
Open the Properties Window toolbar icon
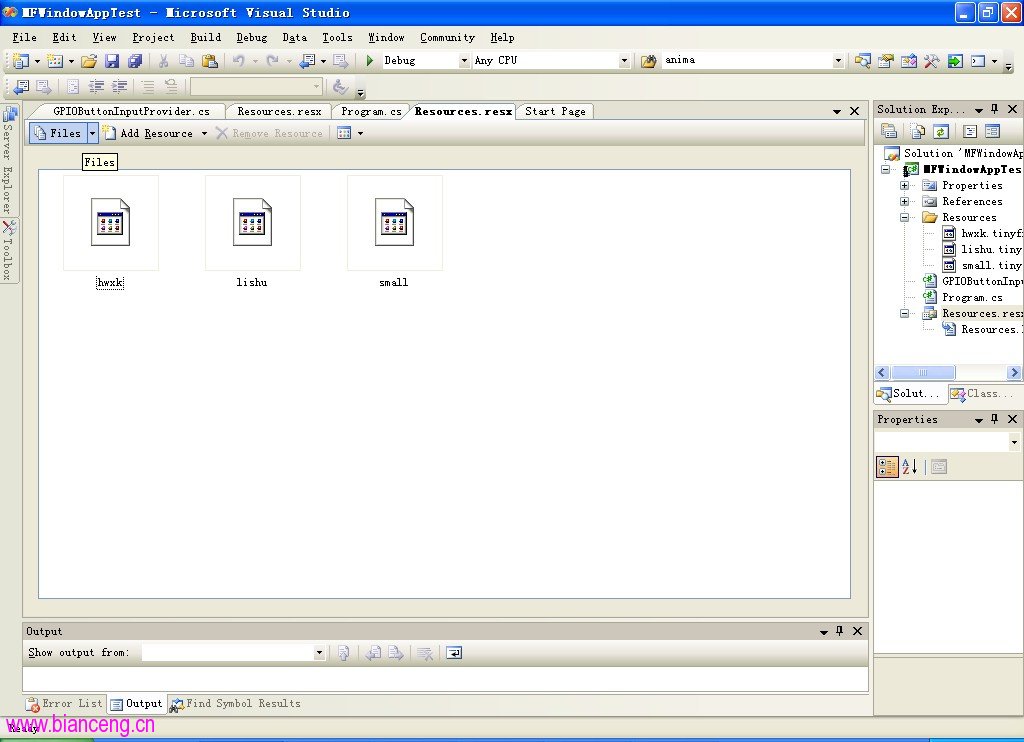[x=886, y=61]
